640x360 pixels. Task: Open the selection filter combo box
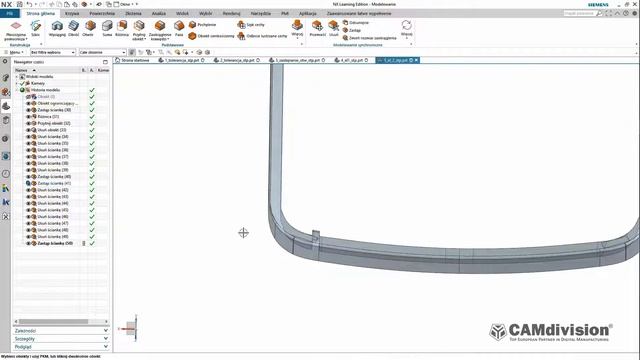pyautogui.click(x=53, y=52)
